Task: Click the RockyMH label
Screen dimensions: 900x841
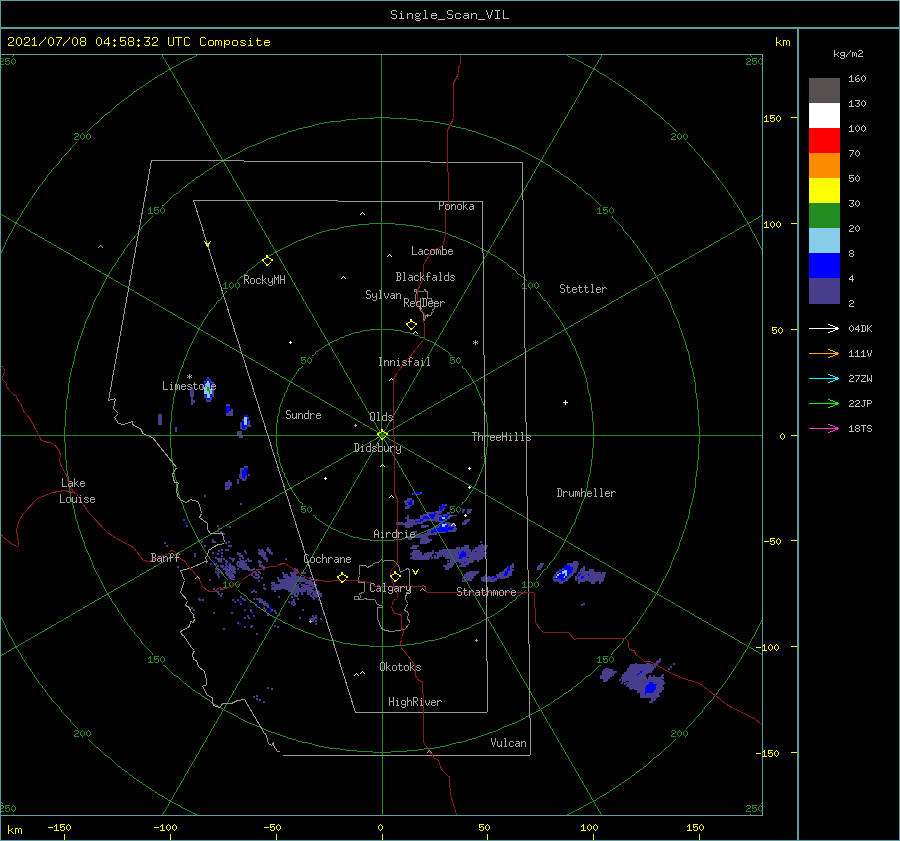Action: (264, 280)
